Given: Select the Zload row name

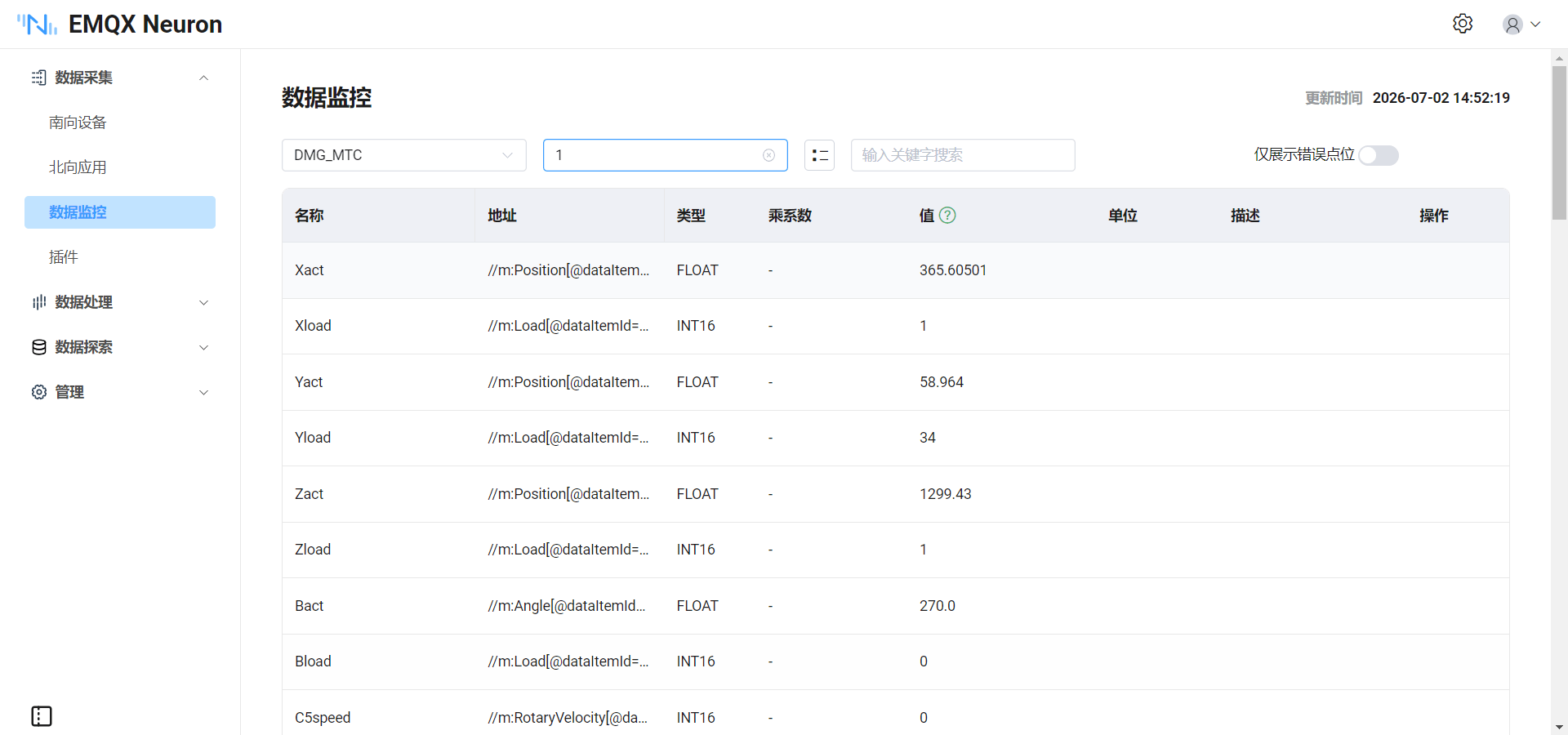Looking at the screenshot, I should [x=313, y=550].
